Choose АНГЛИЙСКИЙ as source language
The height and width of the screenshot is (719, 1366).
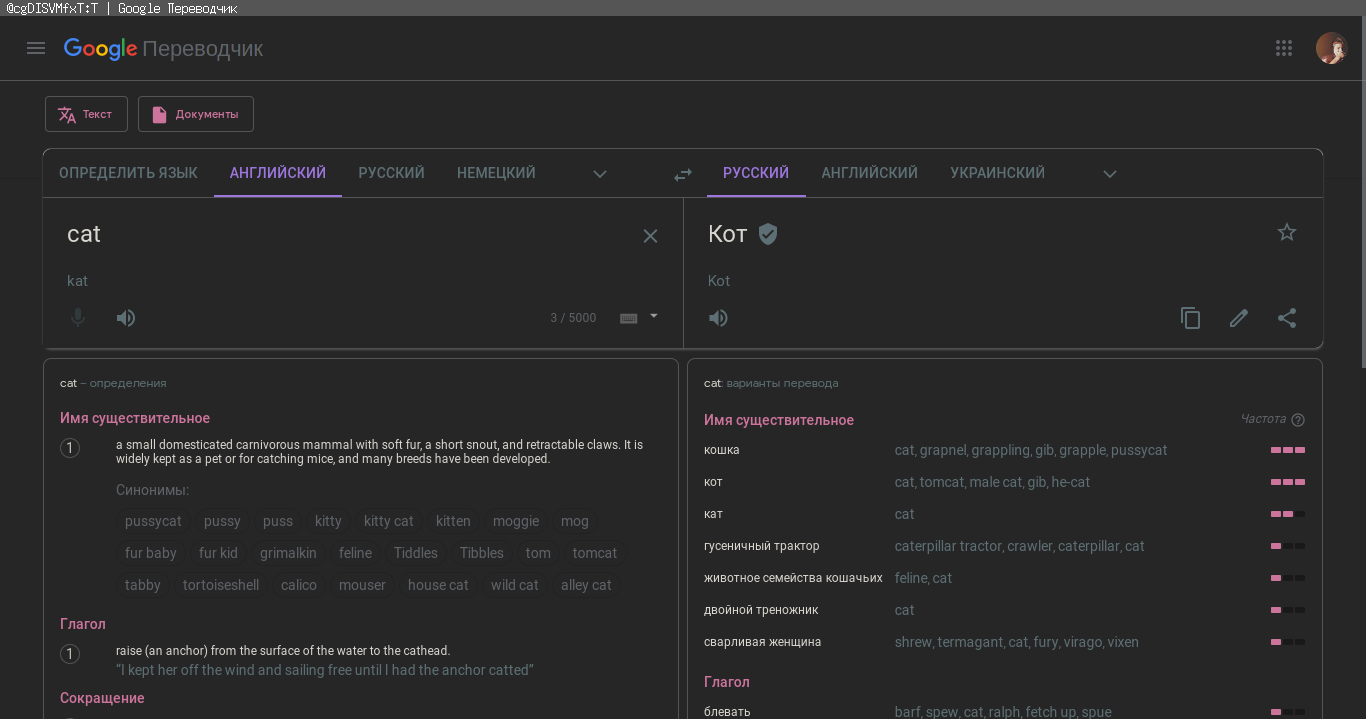(278, 173)
